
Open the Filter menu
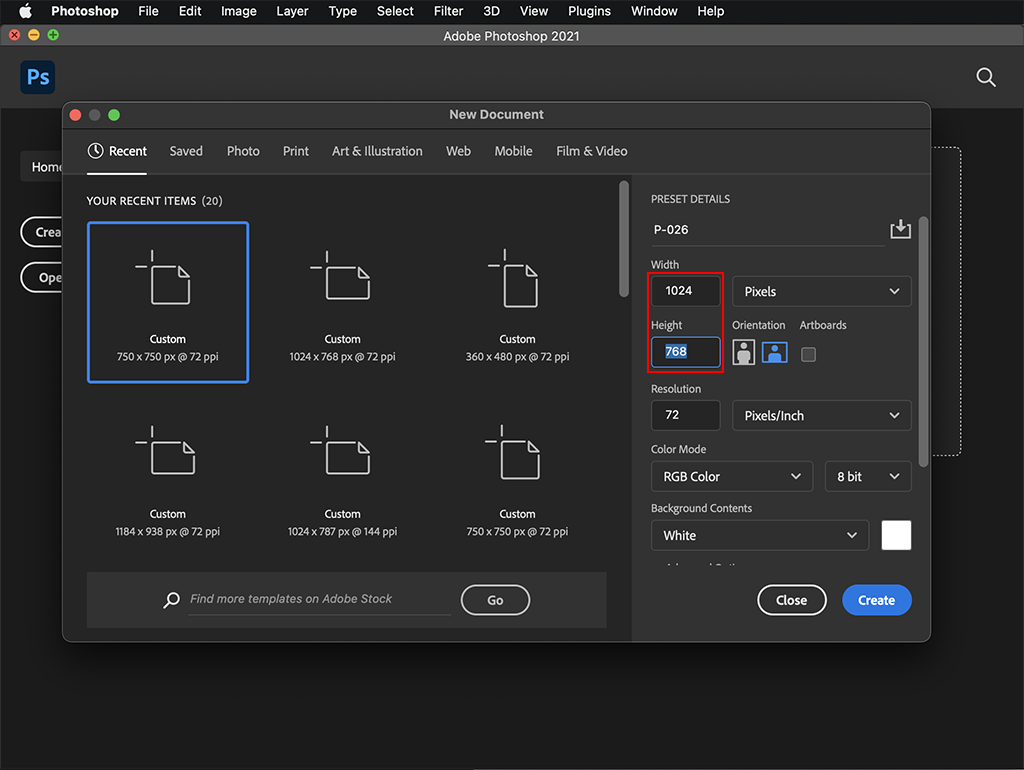(448, 11)
